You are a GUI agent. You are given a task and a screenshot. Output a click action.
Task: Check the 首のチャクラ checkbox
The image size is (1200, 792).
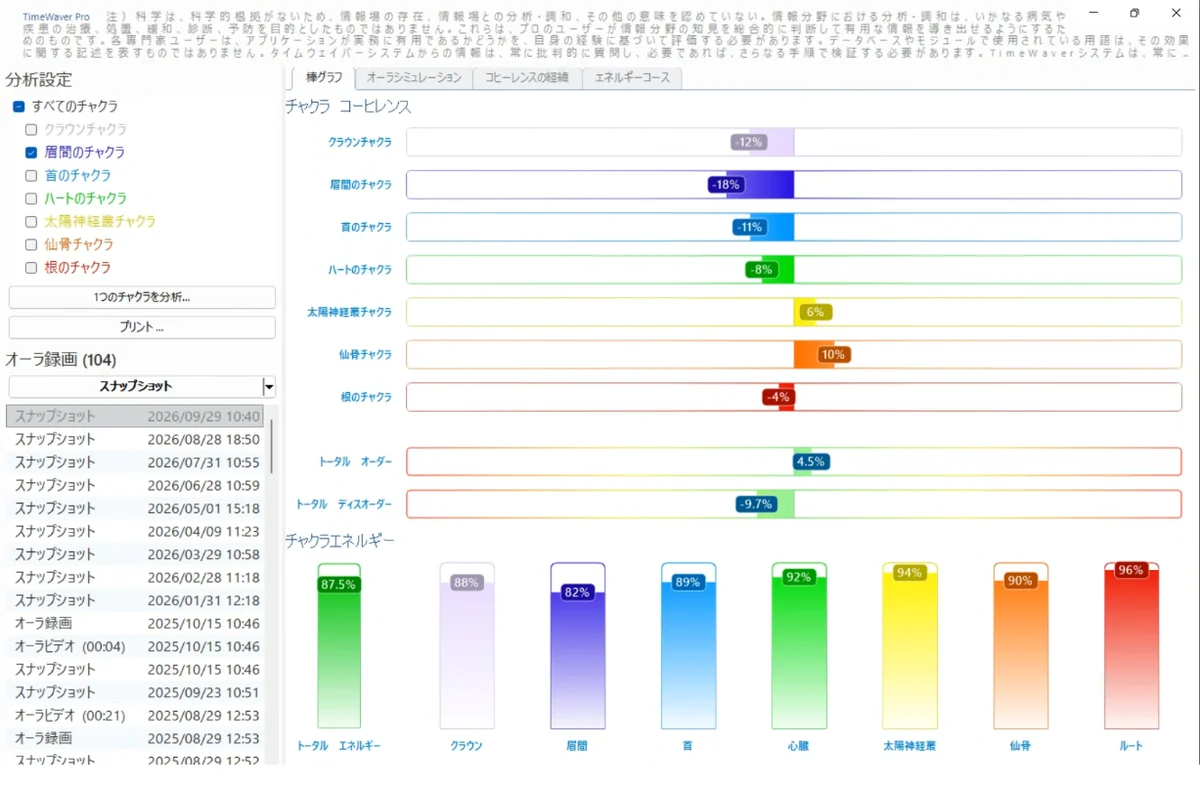click(31, 175)
